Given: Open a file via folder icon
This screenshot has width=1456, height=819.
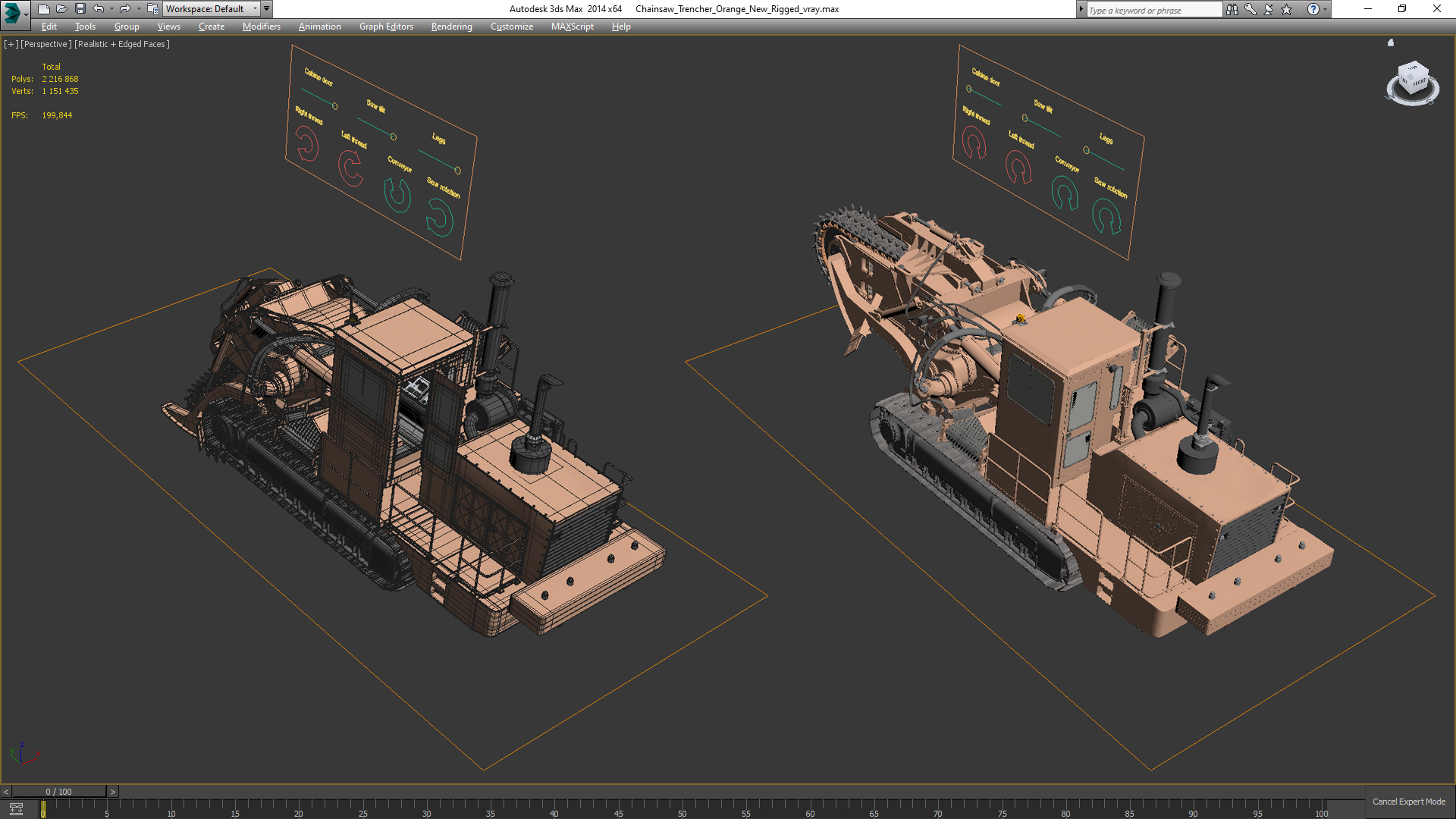Looking at the screenshot, I should (61, 9).
